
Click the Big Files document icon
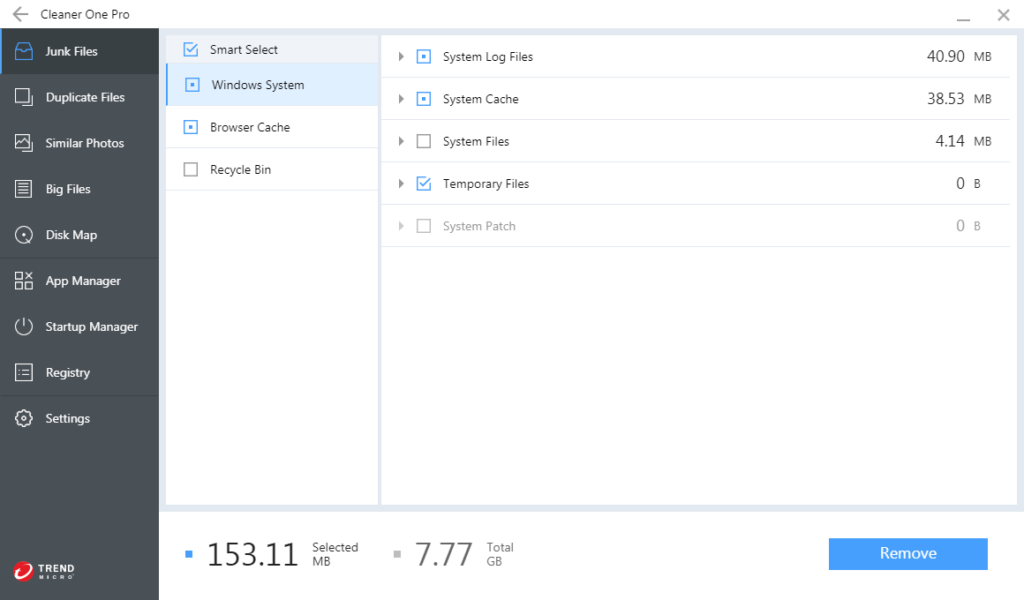pyautogui.click(x=24, y=189)
